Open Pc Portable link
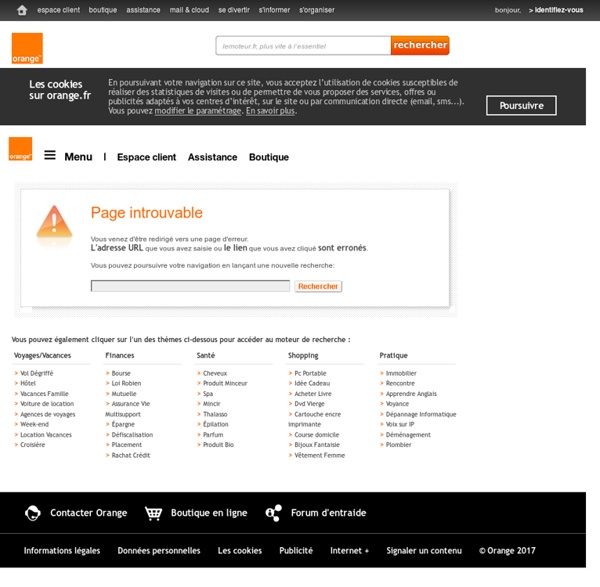 pos(310,373)
